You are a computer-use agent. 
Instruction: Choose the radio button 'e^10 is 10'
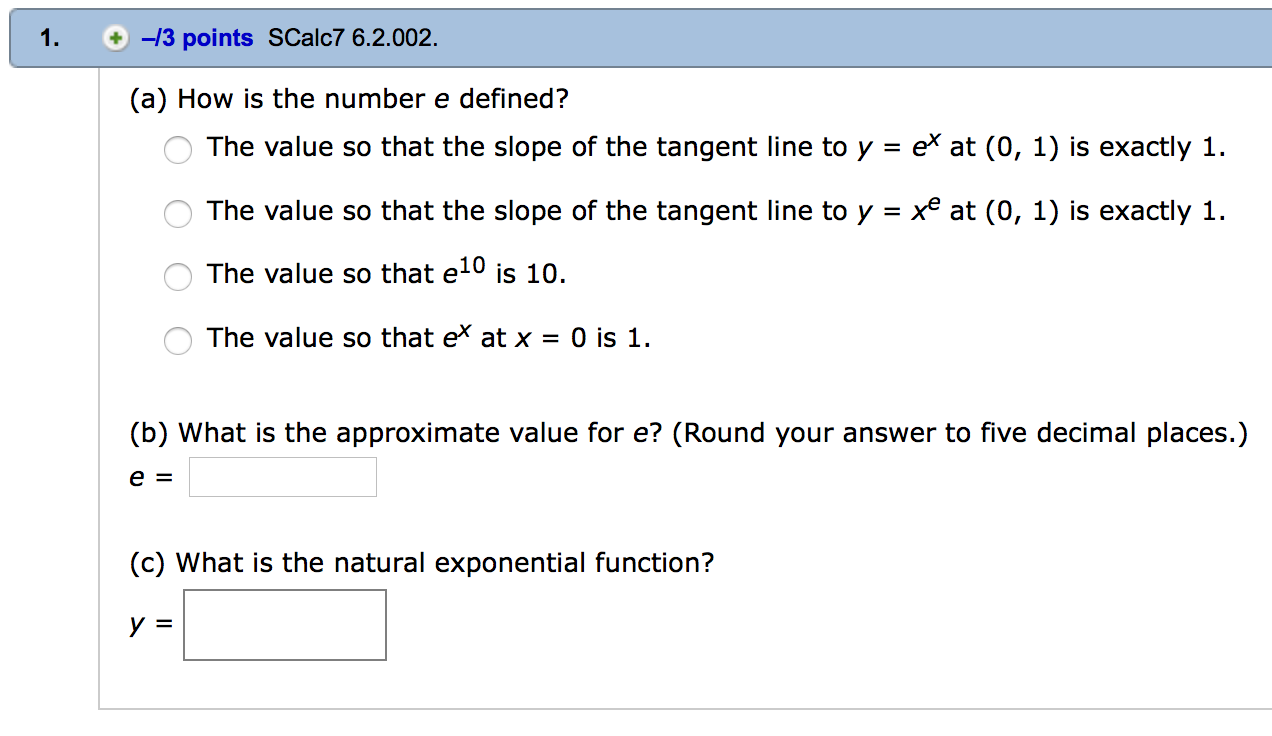pyautogui.click(x=178, y=276)
